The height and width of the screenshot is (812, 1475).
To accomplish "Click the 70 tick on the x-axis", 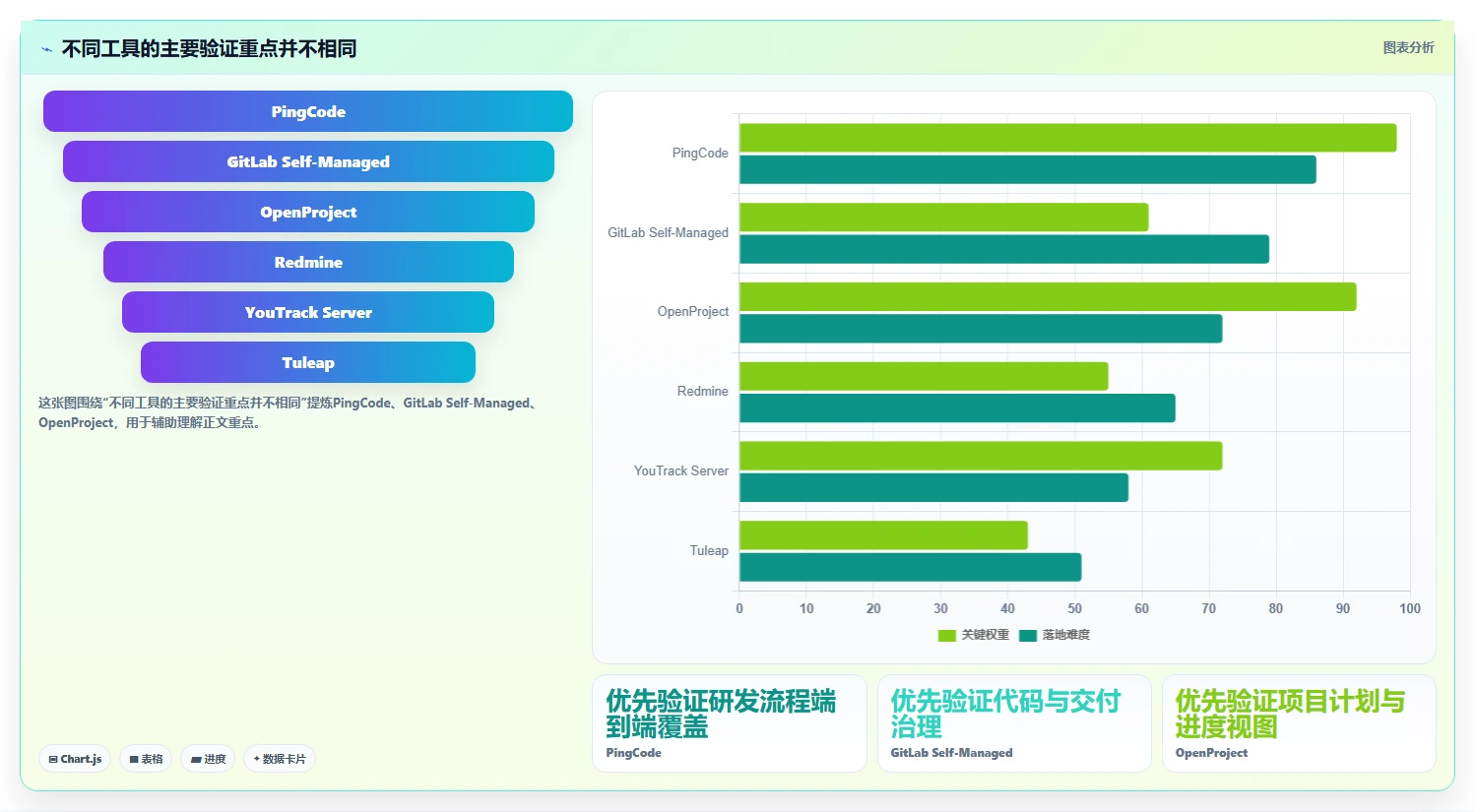I will pos(1209,608).
